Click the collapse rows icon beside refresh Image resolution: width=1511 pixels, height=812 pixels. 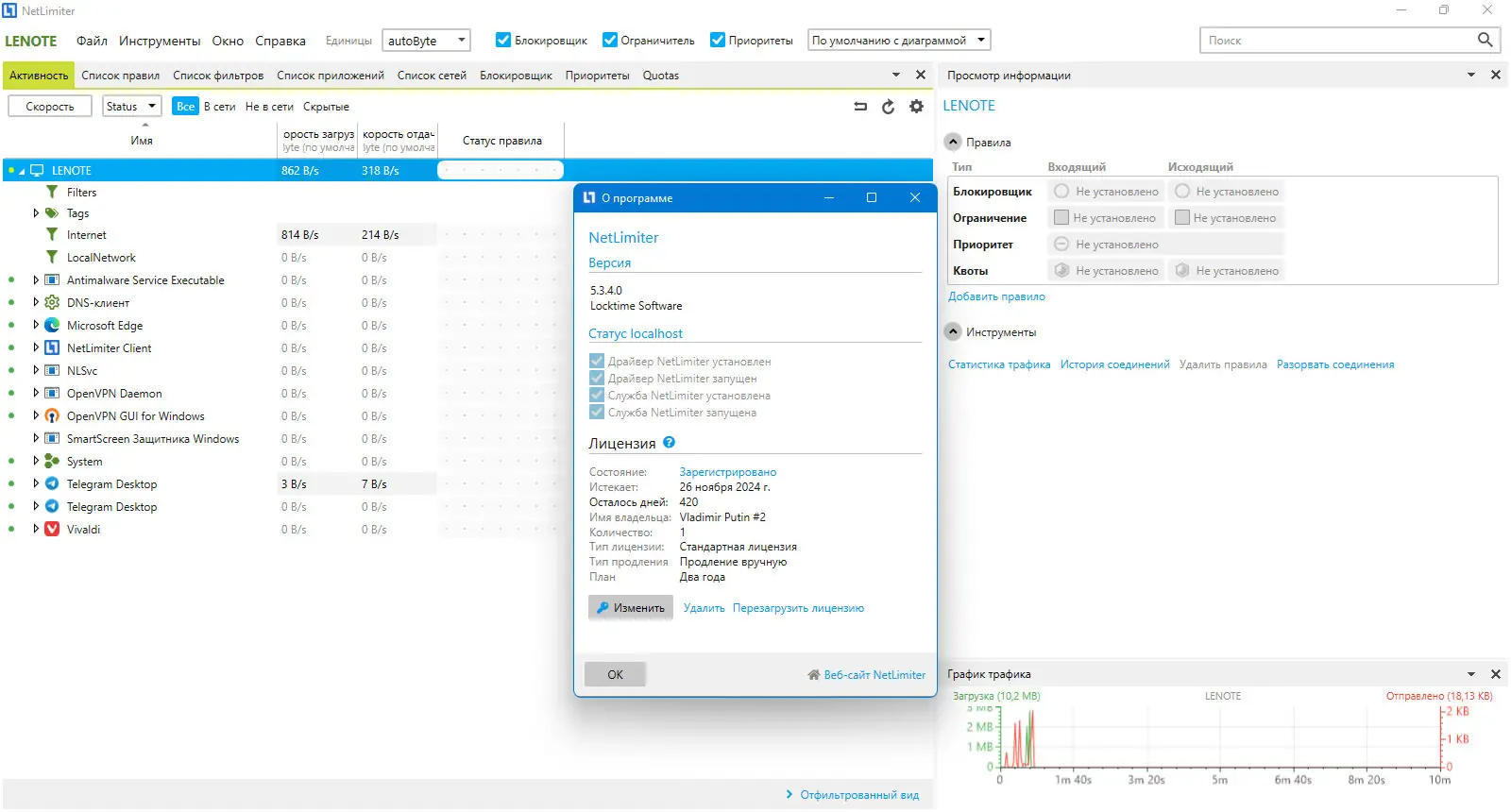click(x=860, y=107)
